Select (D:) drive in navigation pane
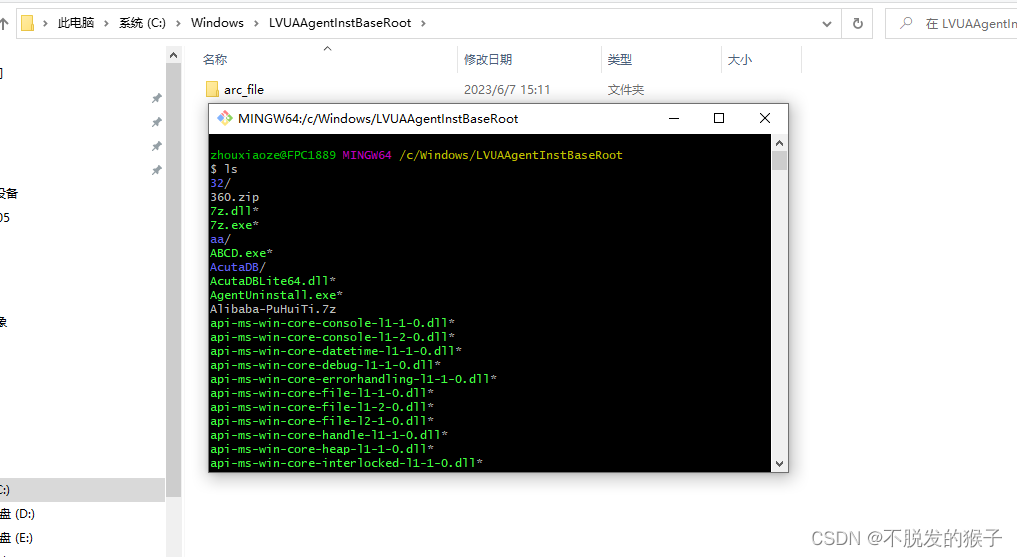Image resolution: width=1017 pixels, height=557 pixels. click(18, 514)
